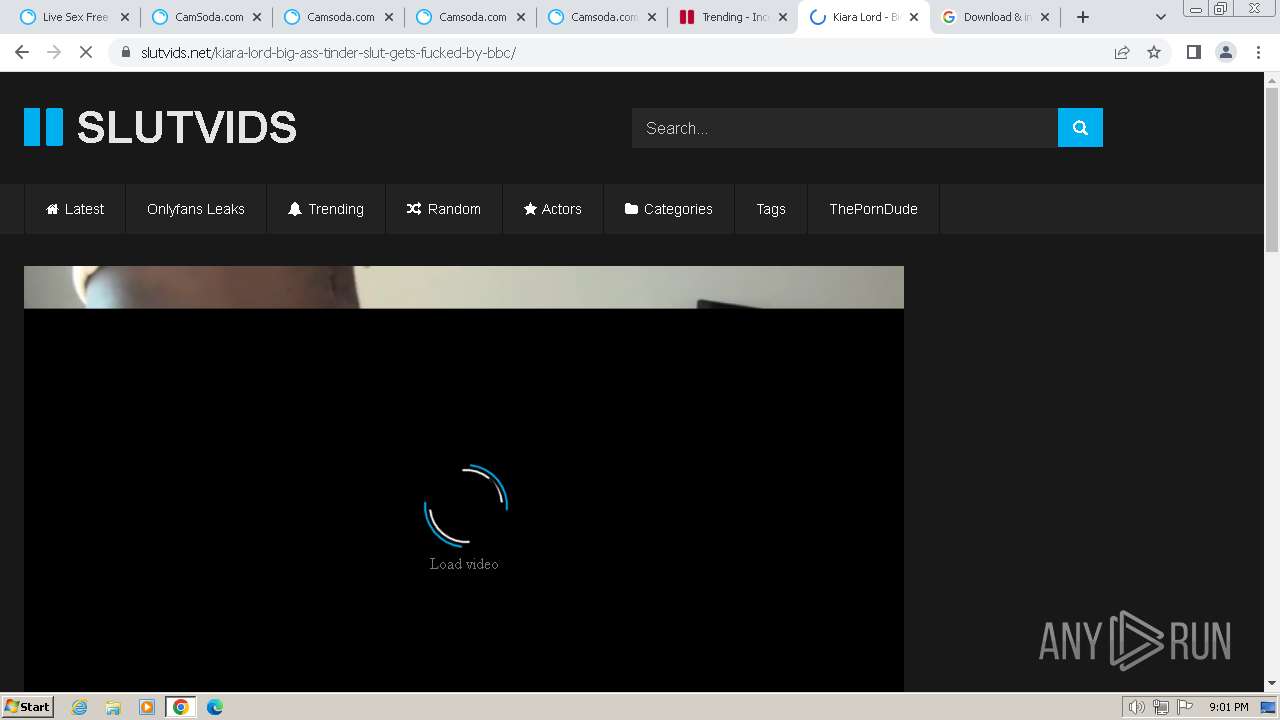Viewport: 1280px width, 720px height.
Task: Open Microsoft Edge from taskbar
Action: [215, 707]
